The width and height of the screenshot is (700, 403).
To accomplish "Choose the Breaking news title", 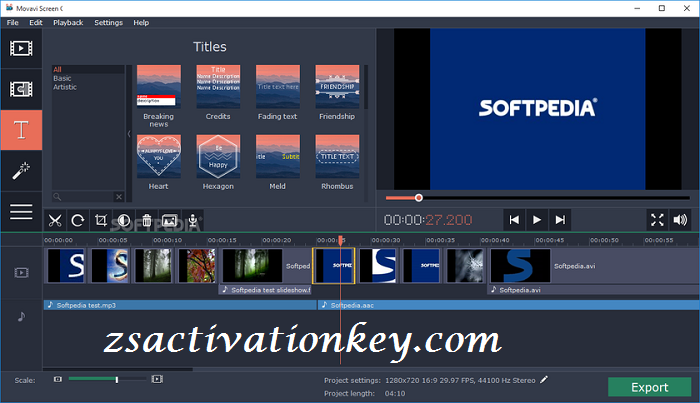I will [x=158, y=87].
